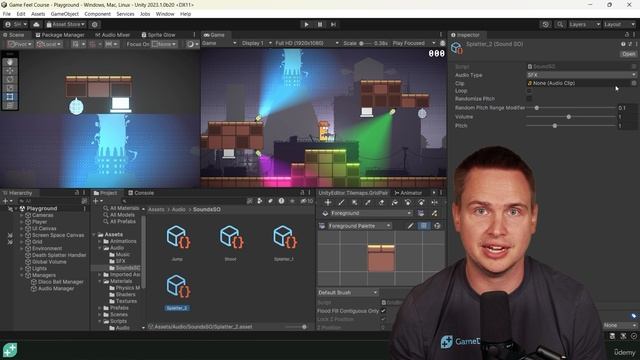640x360 pixels.
Task: Expand the Cameras object in Hierarchy
Action: 22,215
